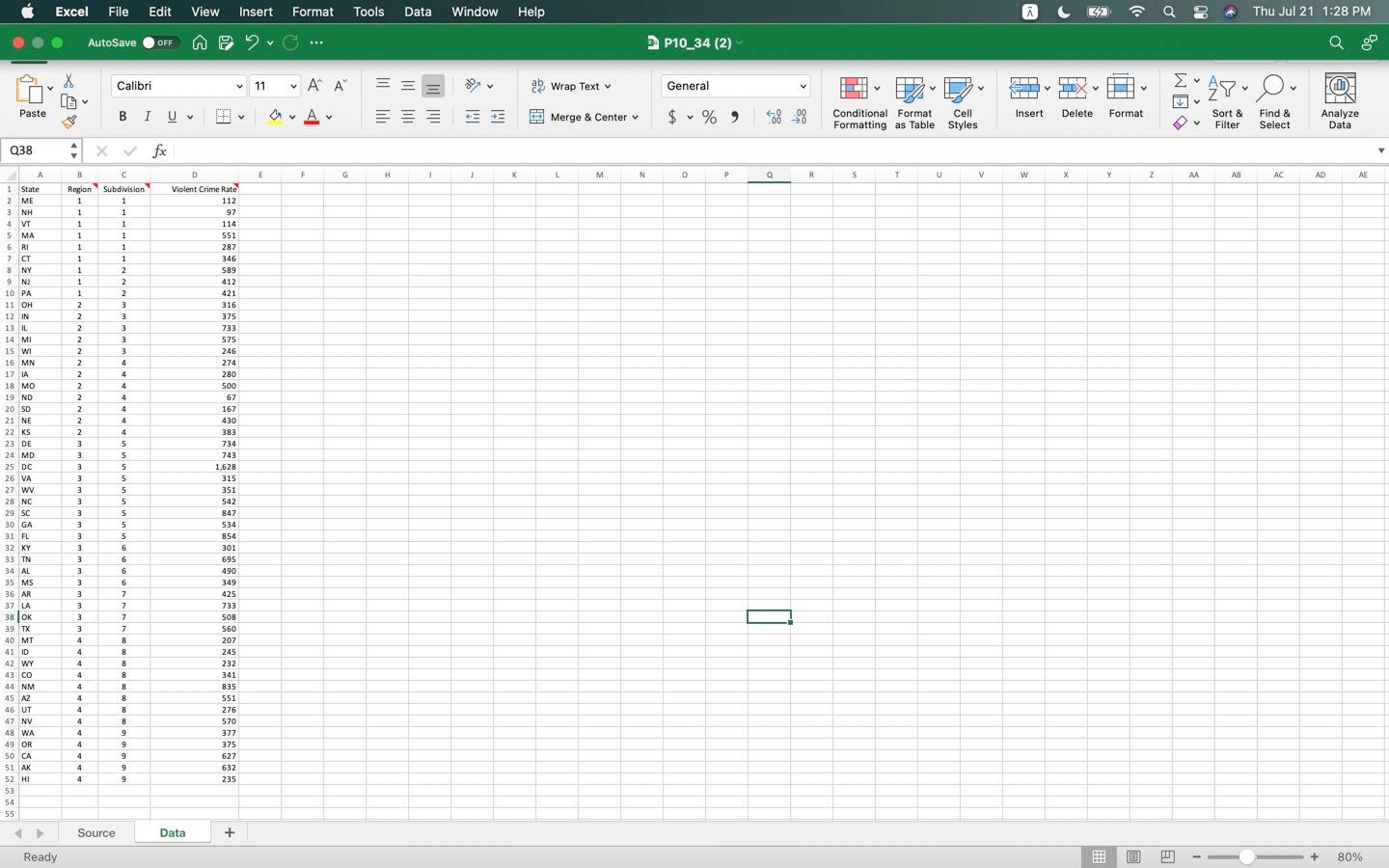Search in workbook magnifier icon
Viewport: 1389px width, 868px height.
[x=1336, y=42]
